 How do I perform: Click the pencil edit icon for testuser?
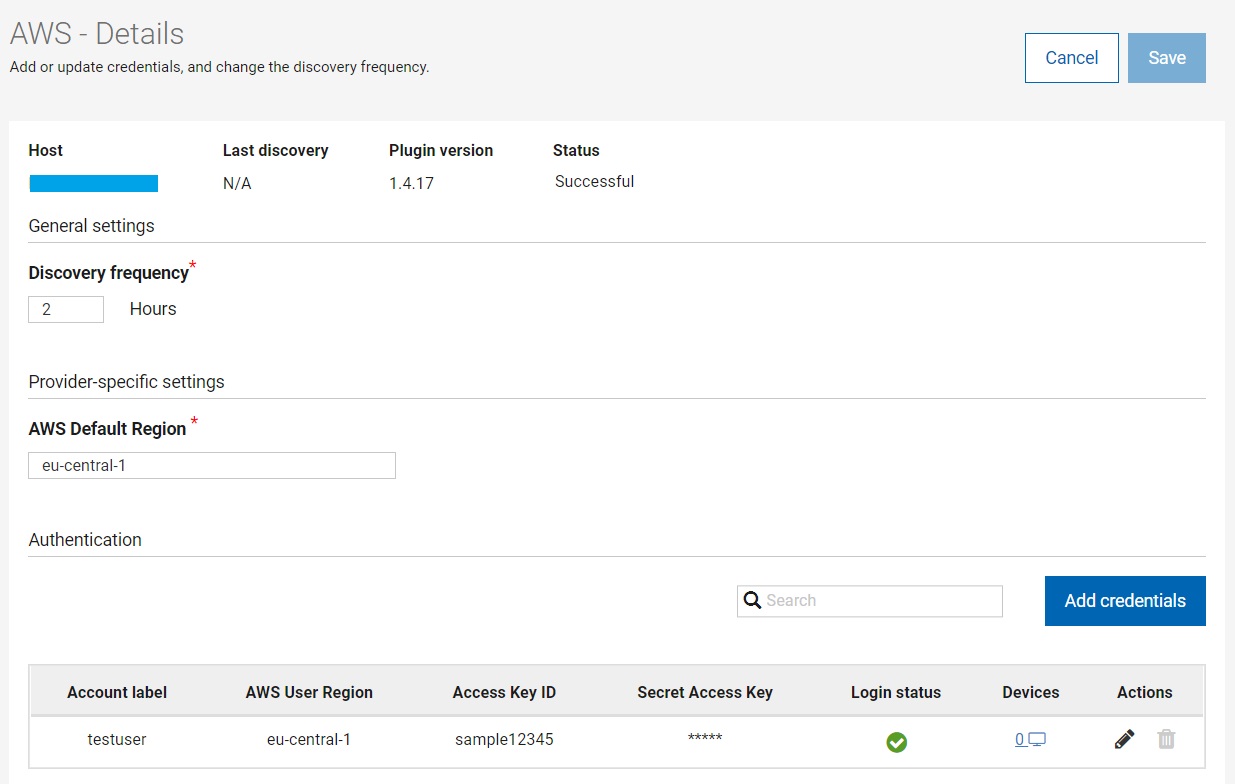1124,740
